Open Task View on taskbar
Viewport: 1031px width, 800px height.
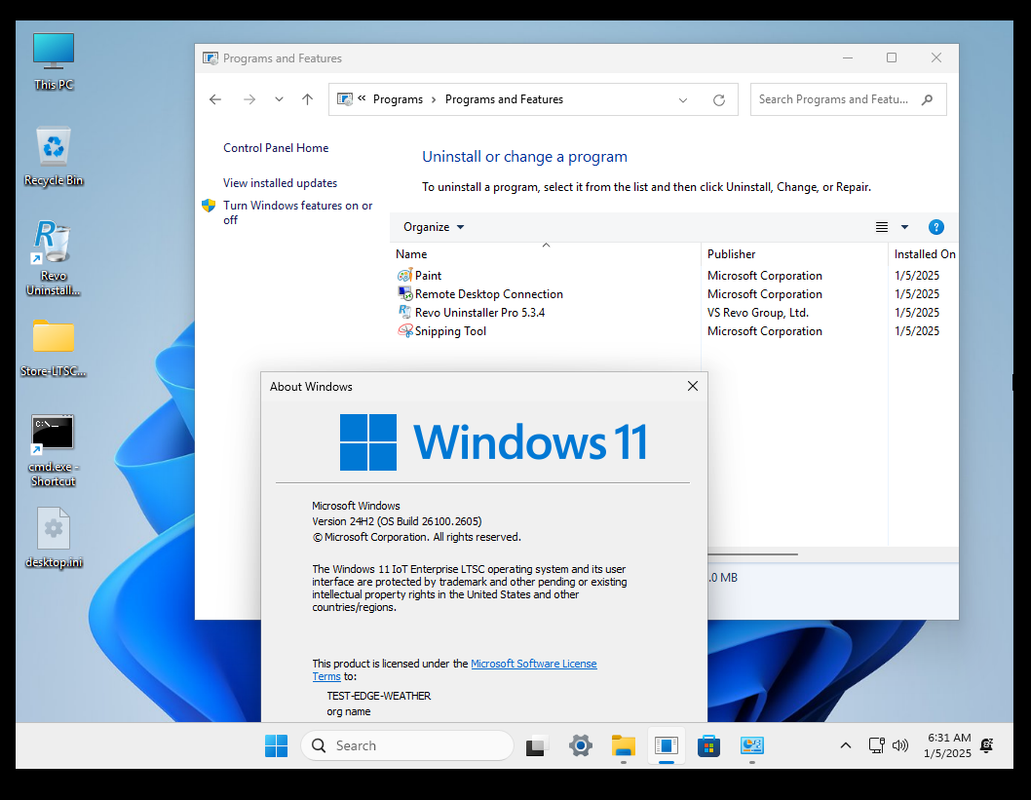(x=536, y=745)
